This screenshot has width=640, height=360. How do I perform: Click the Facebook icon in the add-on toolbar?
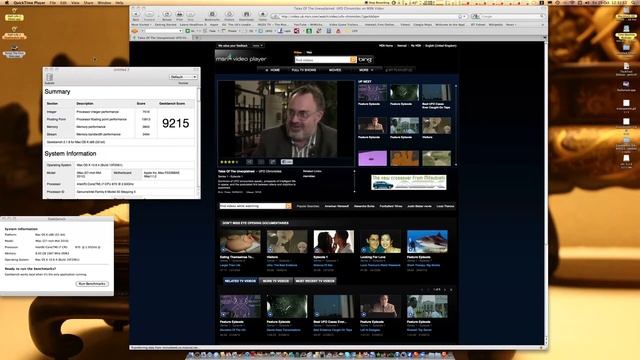tap(280, 31)
